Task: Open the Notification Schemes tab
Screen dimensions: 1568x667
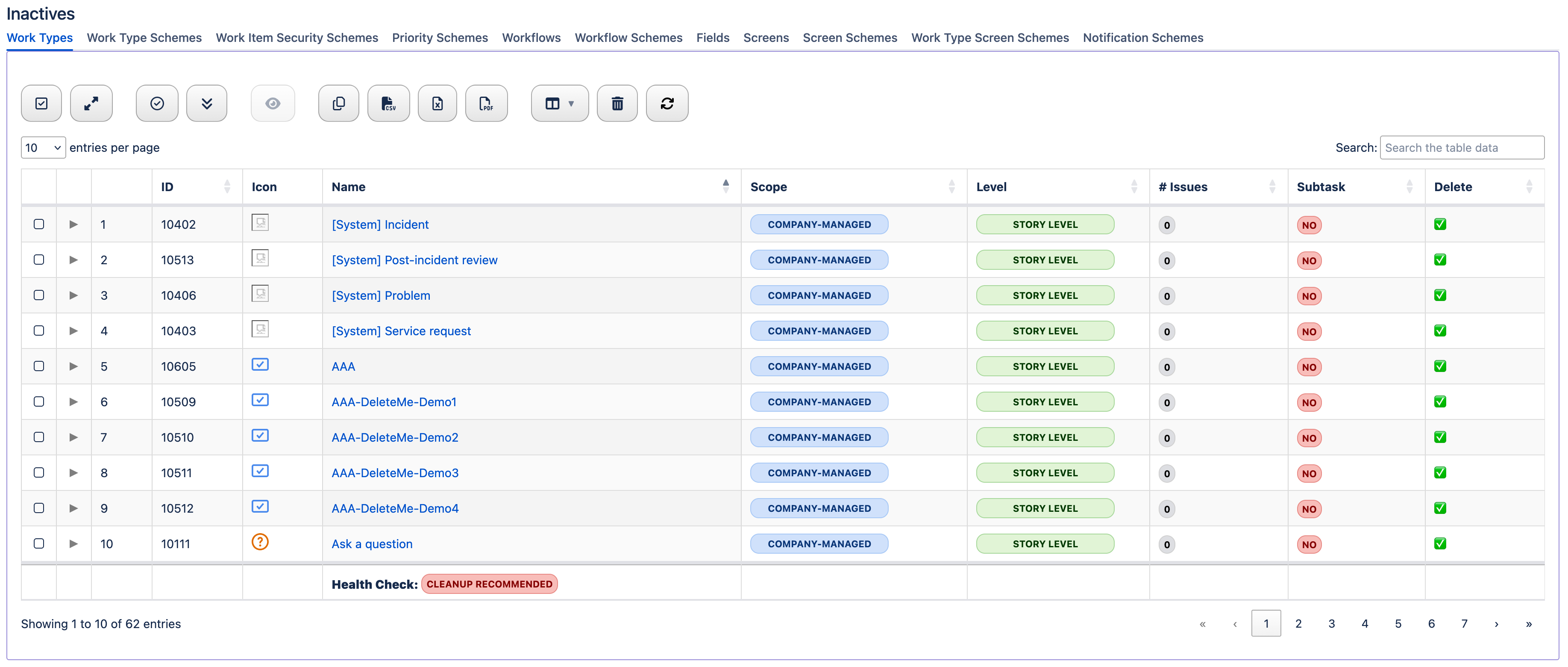Action: tap(1142, 38)
